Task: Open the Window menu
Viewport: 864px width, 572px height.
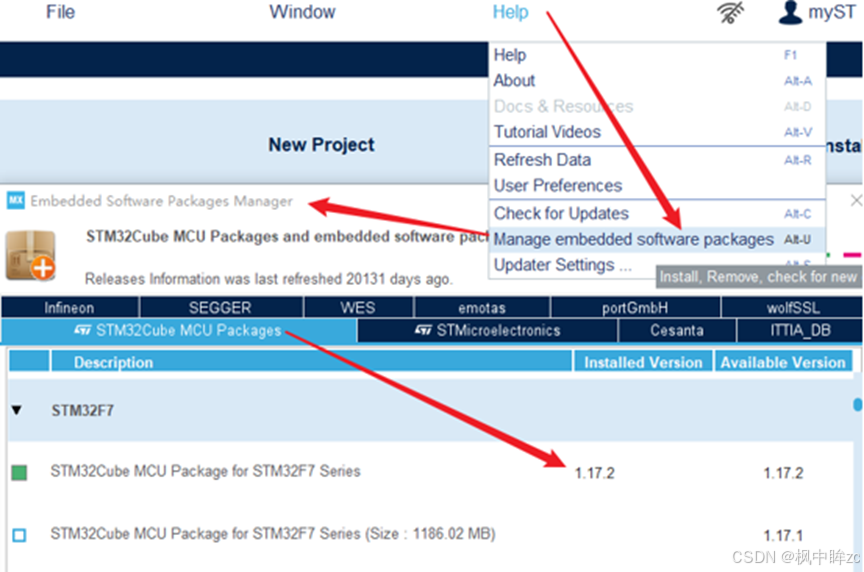Action: pyautogui.click(x=302, y=12)
